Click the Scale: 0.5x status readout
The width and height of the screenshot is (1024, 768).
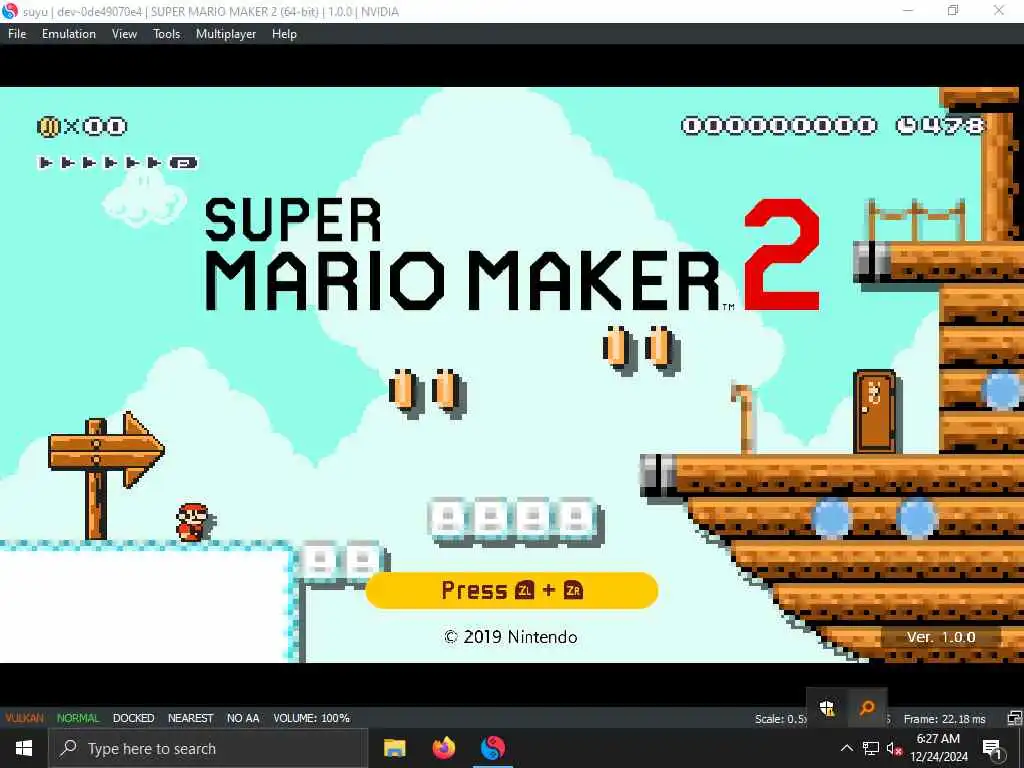click(781, 719)
